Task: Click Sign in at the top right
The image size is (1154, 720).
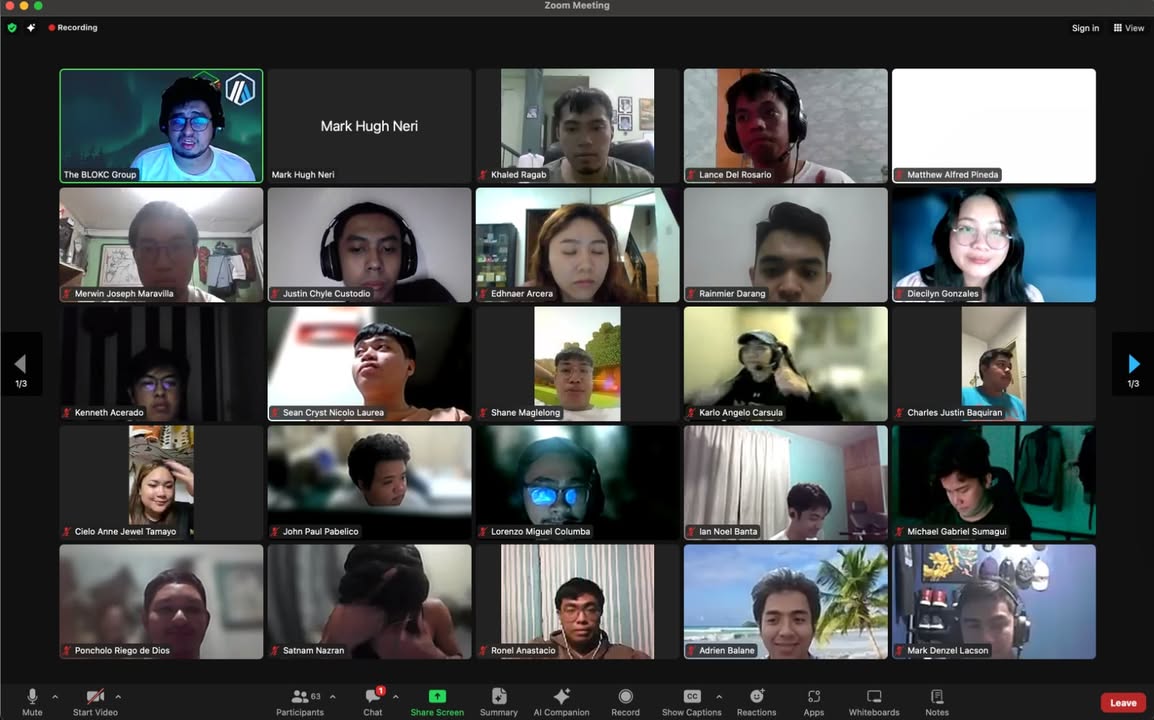Action: 1086,28
